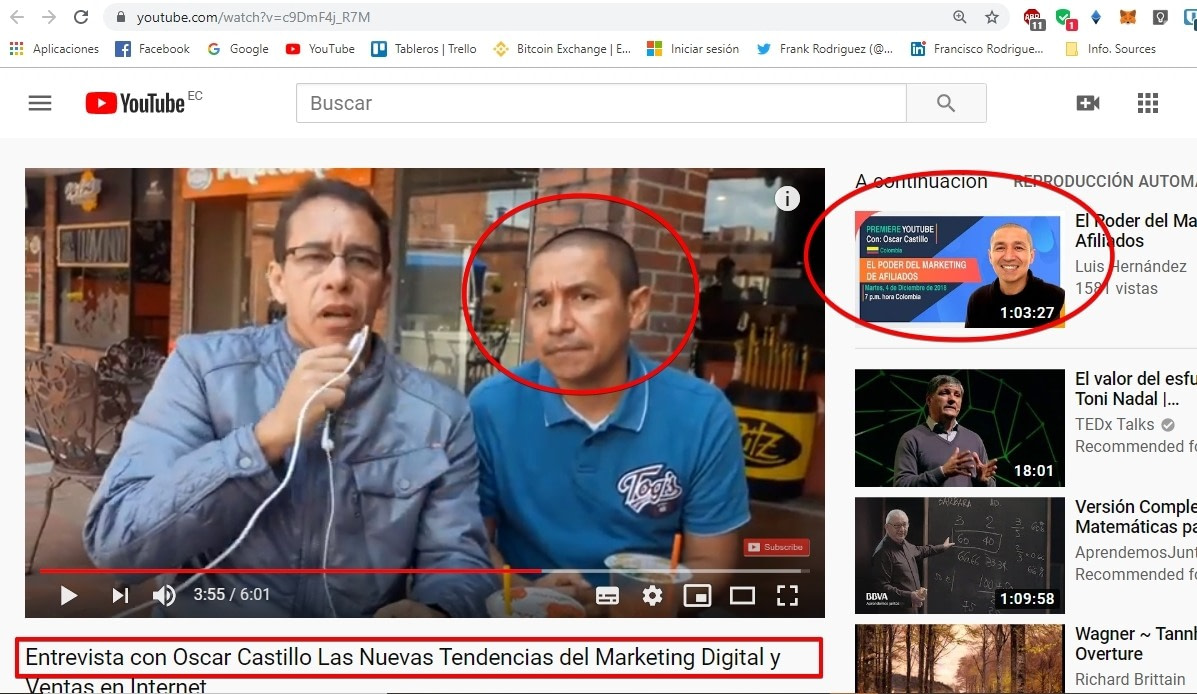1197x694 pixels.
Task: Enable miniplayer mode icon
Action: 697,596
